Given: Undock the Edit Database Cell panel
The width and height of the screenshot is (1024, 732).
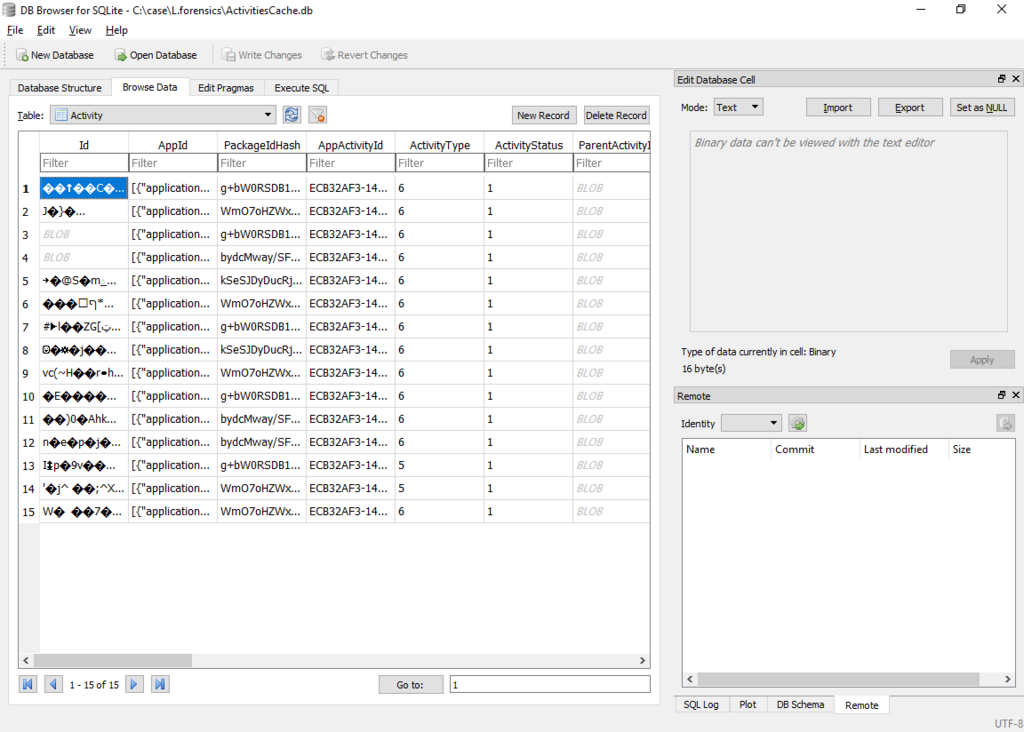Looking at the screenshot, I should point(1002,79).
